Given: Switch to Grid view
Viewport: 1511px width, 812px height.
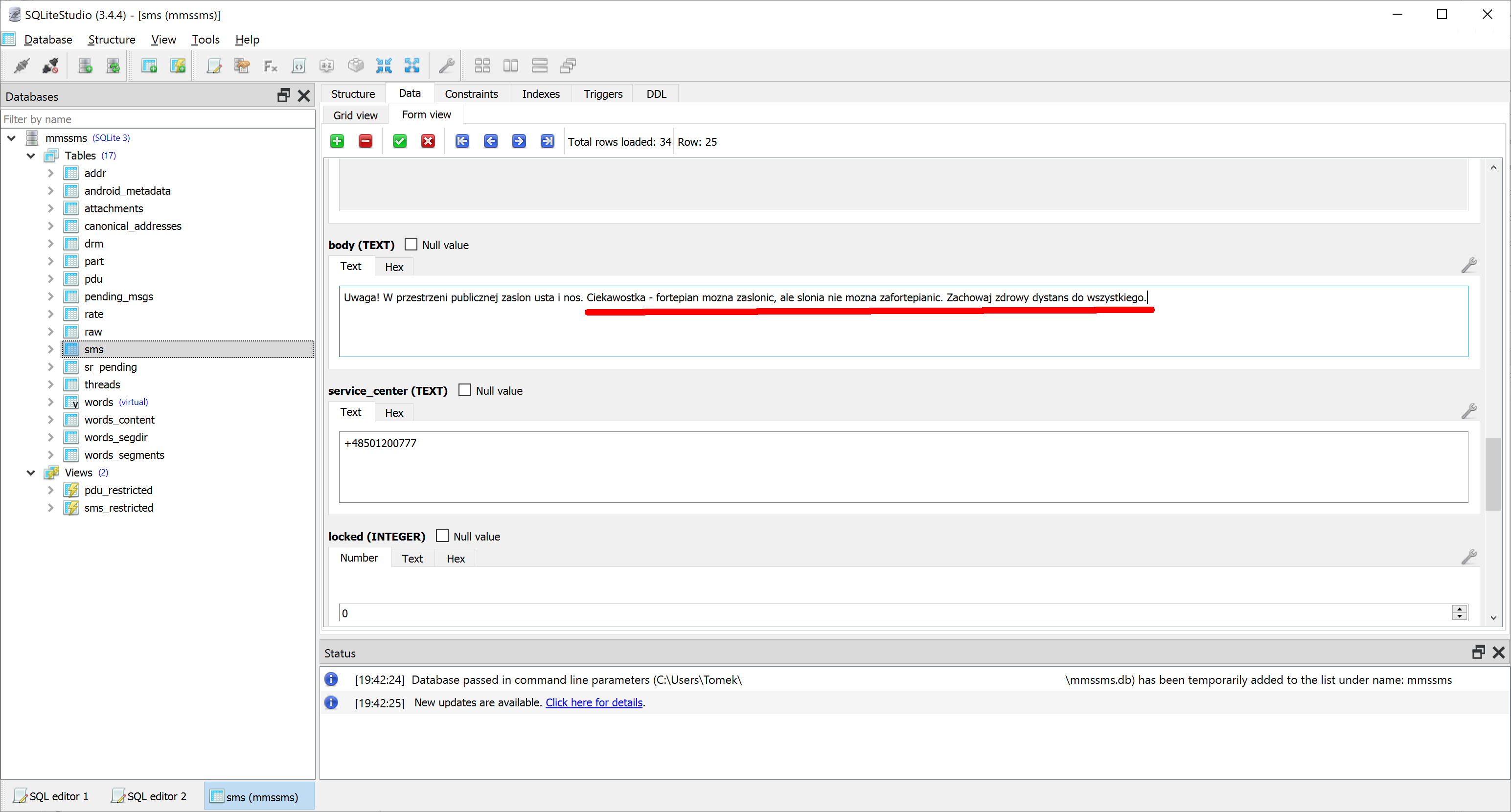Looking at the screenshot, I should tap(355, 115).
